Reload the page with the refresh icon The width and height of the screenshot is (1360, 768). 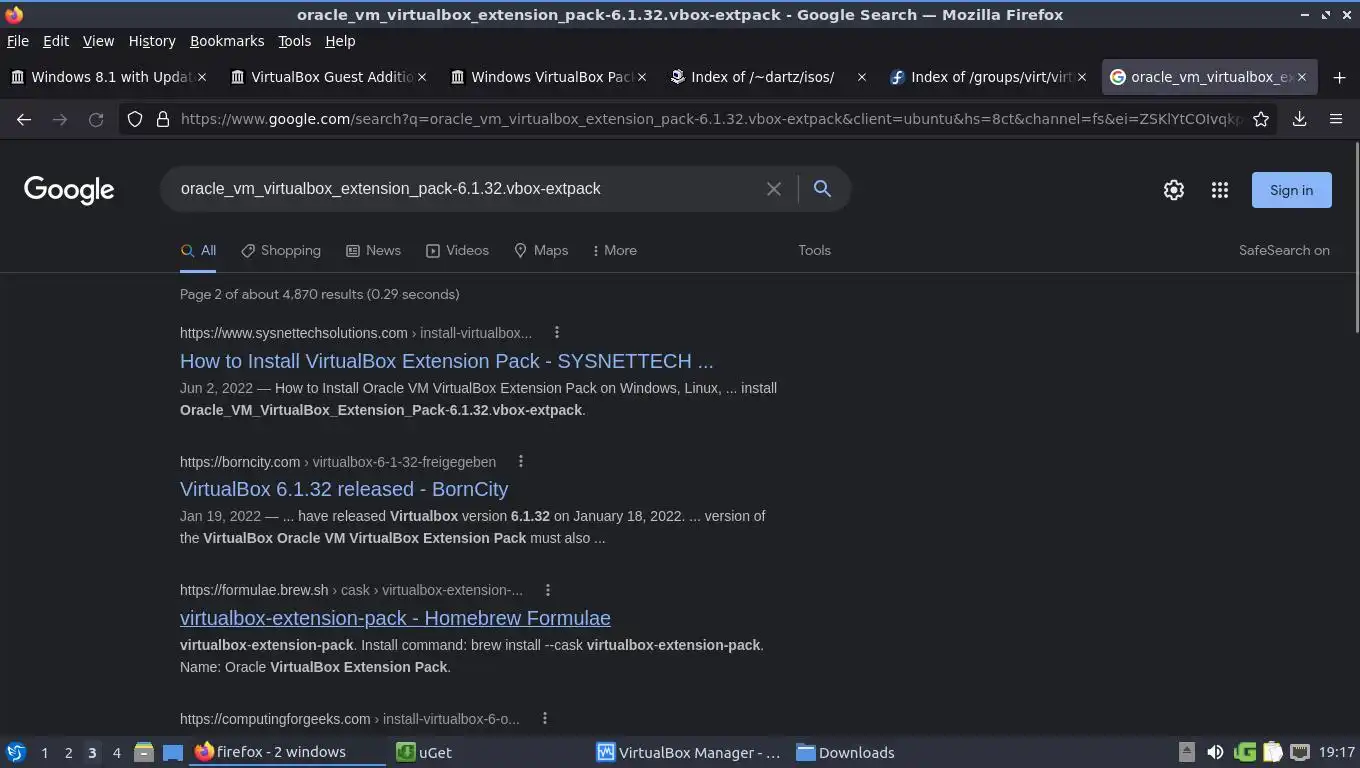pyautogui.click(x=96, y=119)
